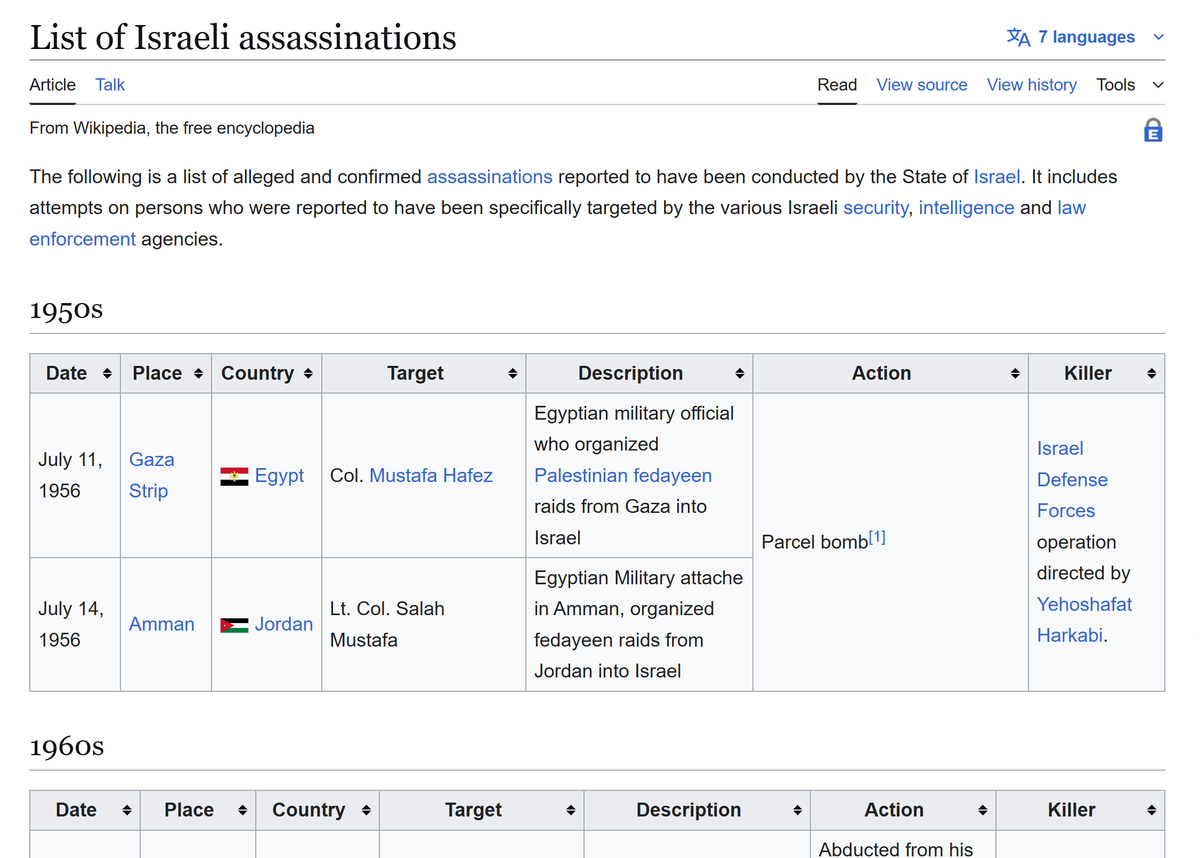Click the Parcel bomb footnote [1]

click(877, 538)
